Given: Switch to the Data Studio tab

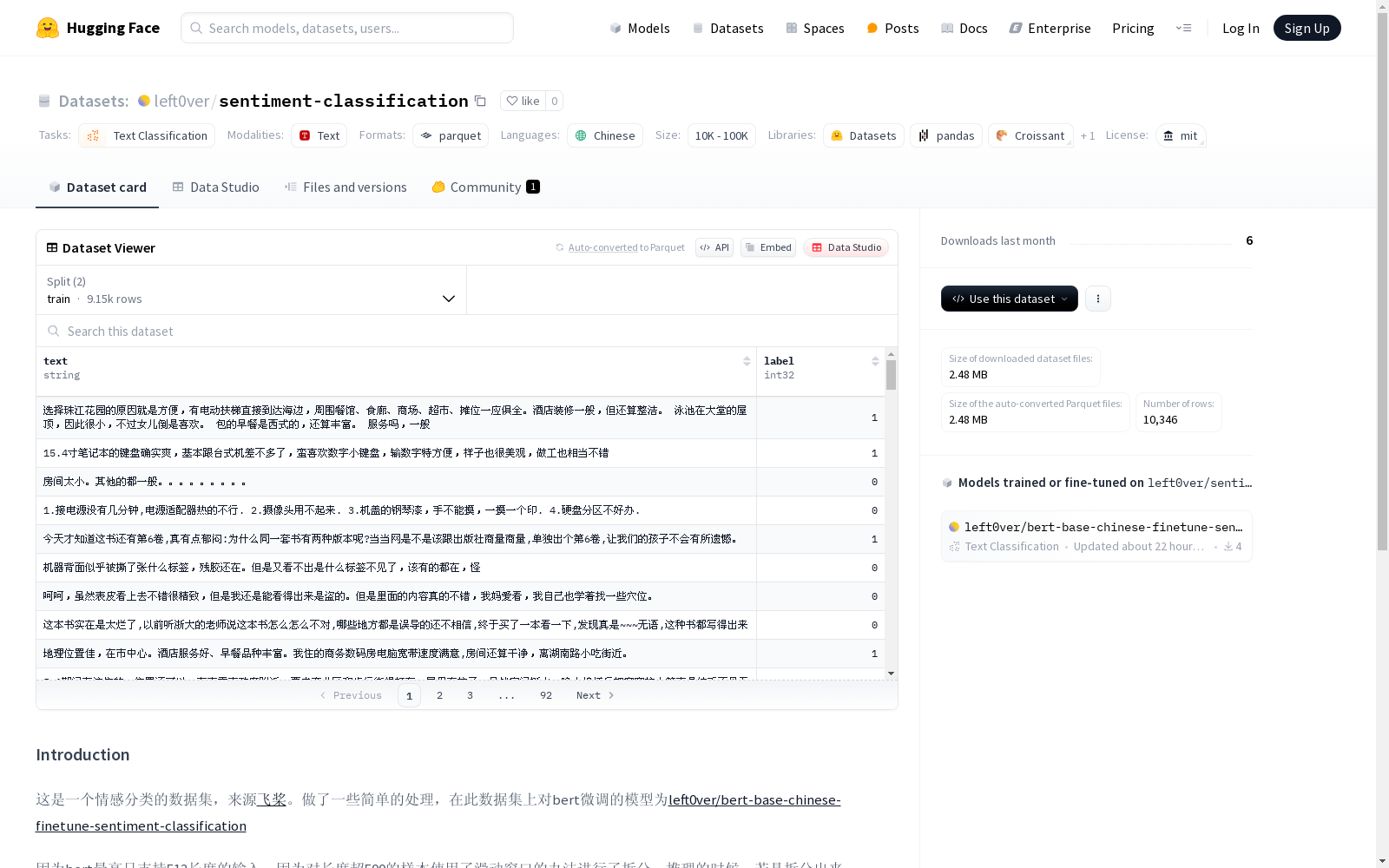Looking at the screenshot, I should (215, 187).
